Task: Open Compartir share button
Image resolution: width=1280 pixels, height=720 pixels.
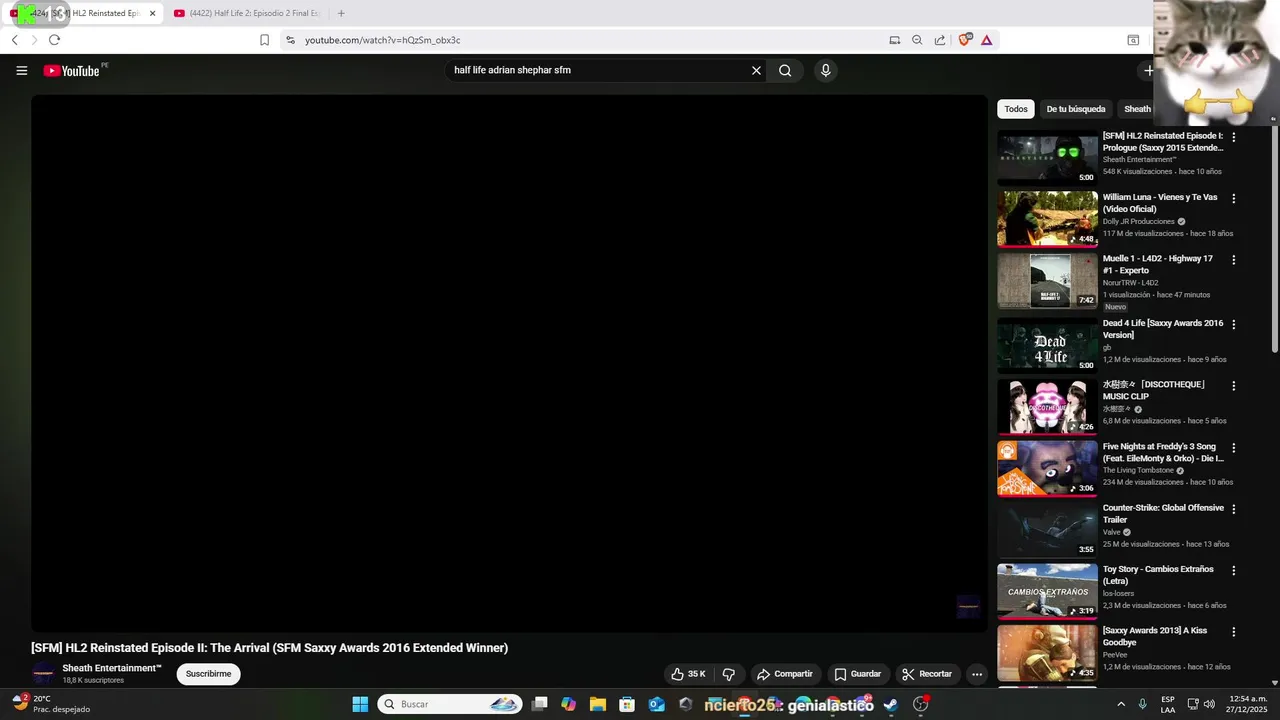Action: (x=785, y=674)
